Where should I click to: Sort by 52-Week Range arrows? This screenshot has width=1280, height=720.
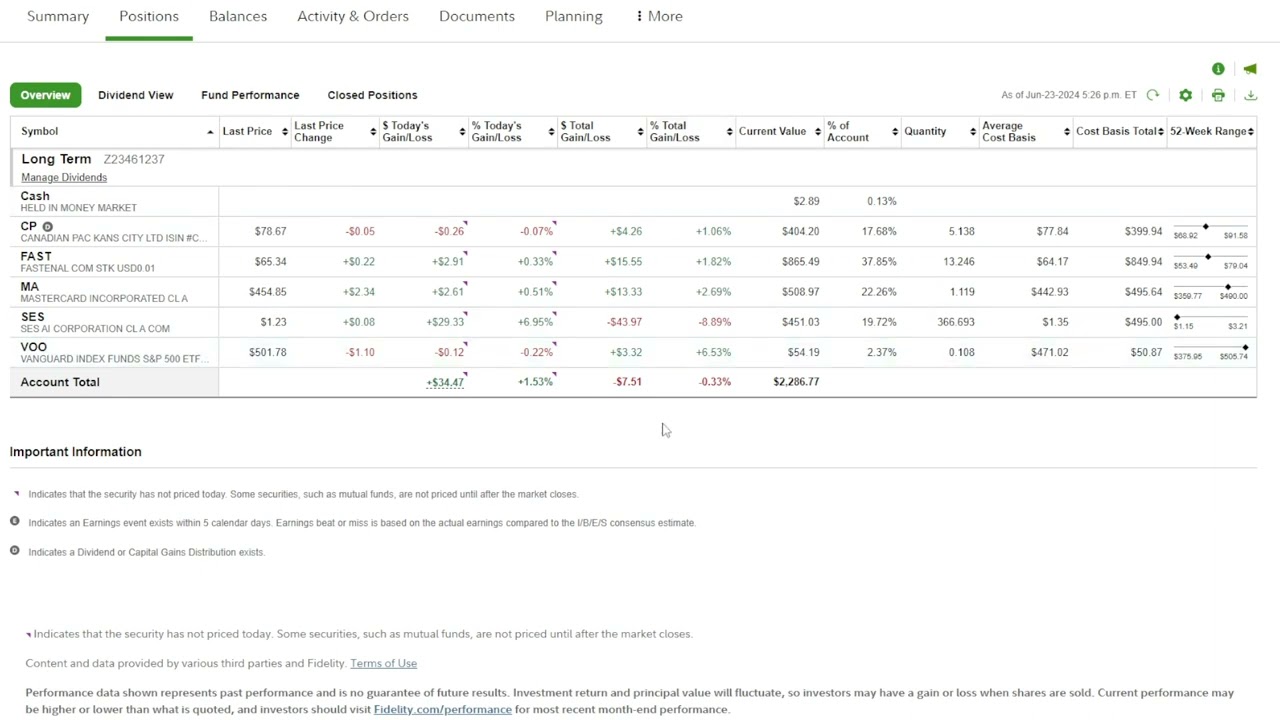click(1251, 132)
